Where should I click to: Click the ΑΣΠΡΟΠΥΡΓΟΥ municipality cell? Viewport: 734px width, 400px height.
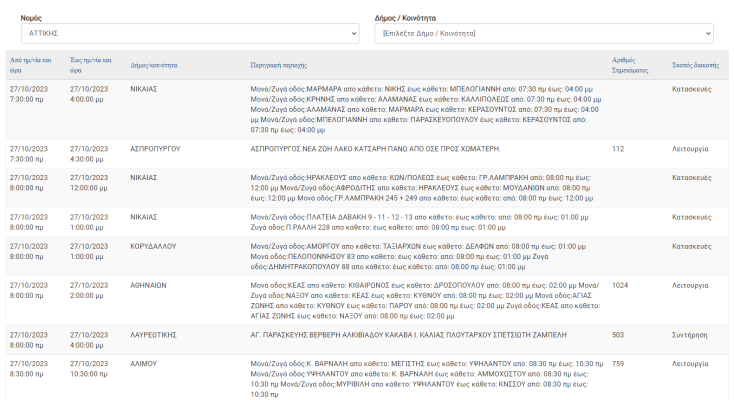pyautogui.click(x=155, y=148)
